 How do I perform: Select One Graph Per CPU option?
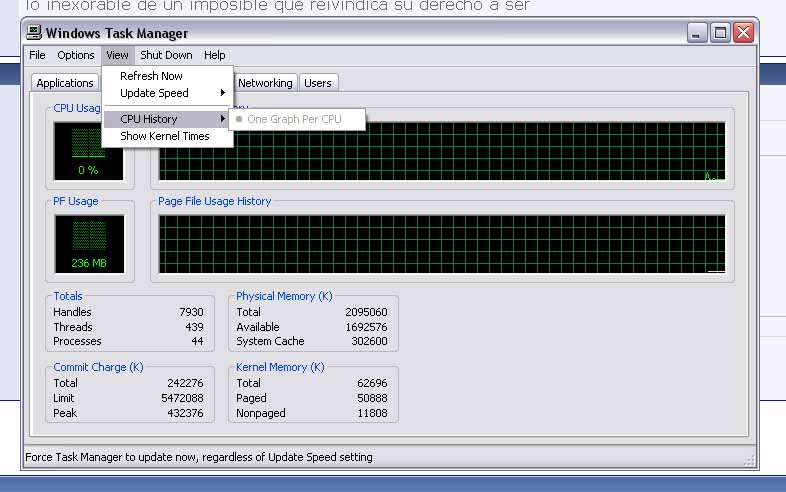coord(297,119)
